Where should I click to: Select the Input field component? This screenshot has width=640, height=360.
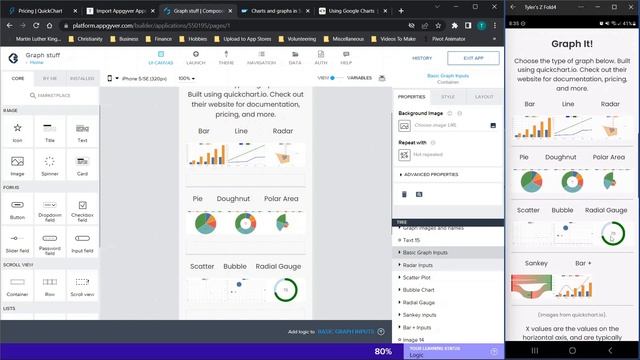(82, 243)
